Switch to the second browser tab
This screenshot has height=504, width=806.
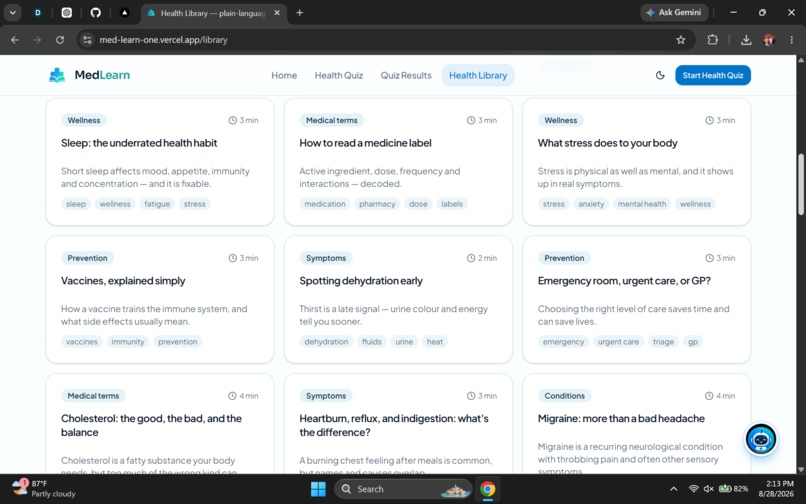67,13
